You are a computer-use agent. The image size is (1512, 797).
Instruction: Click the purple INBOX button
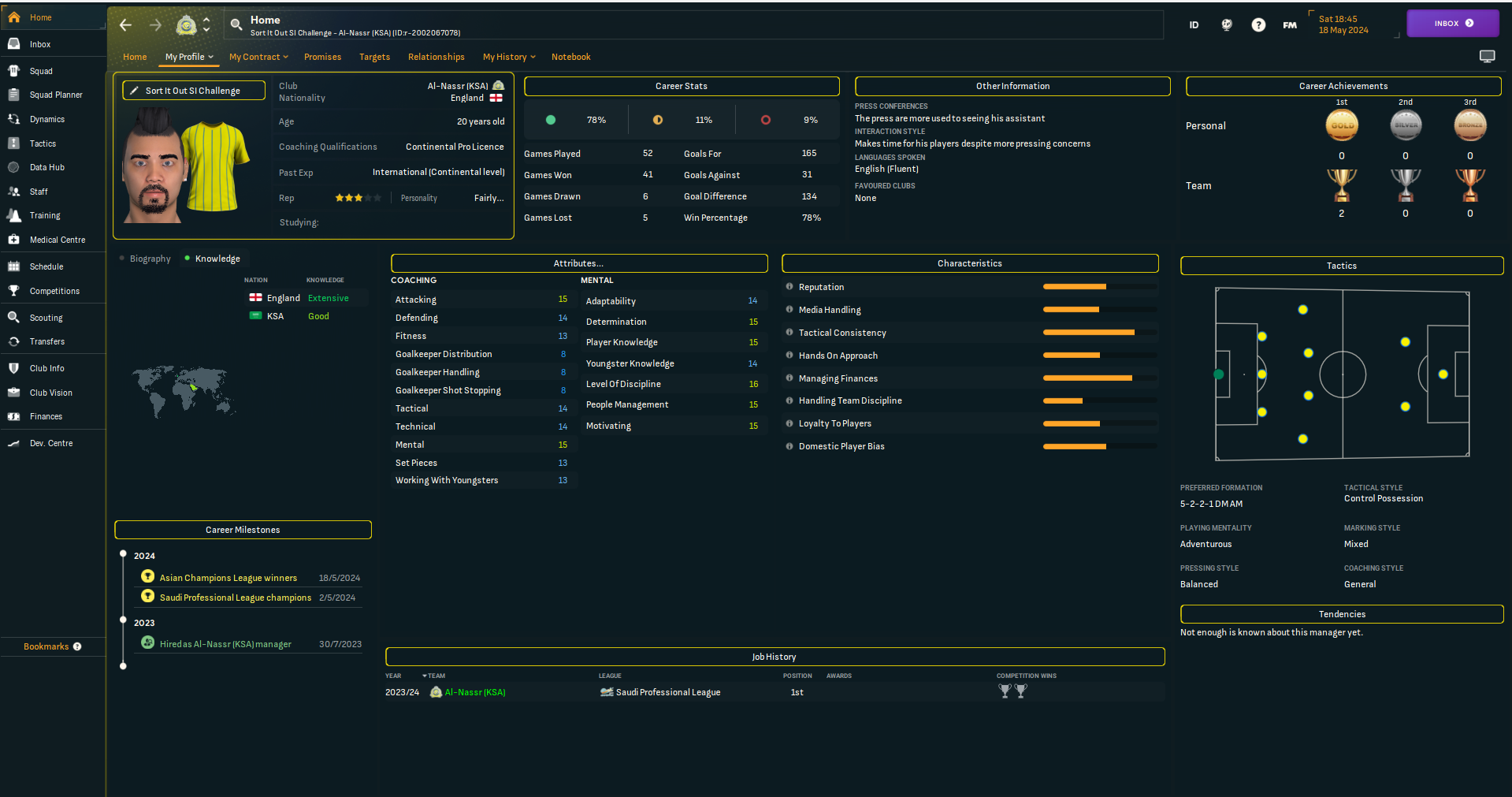(x=1453, y=24)
